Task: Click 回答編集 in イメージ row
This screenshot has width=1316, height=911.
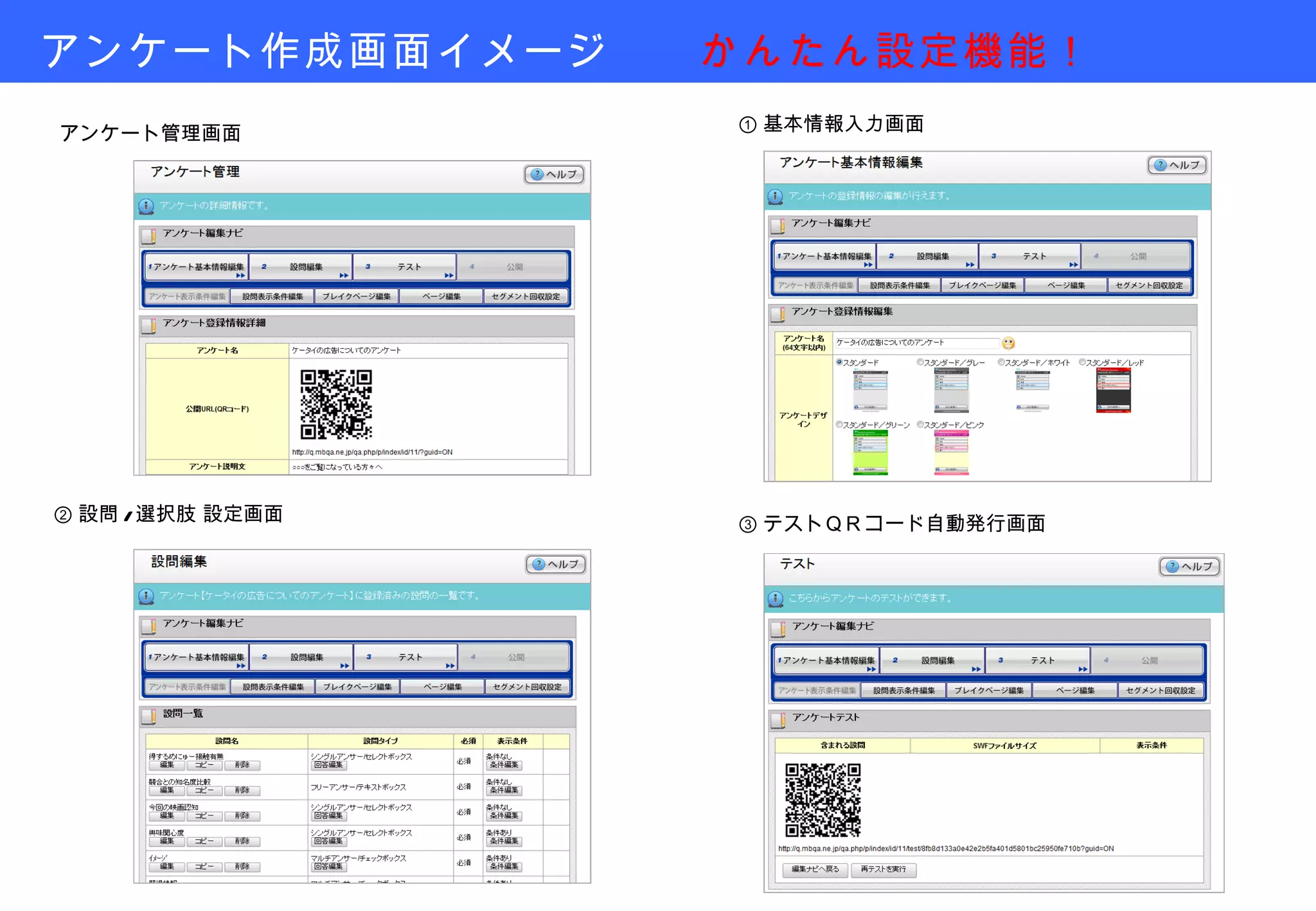Action: point(328,867)
